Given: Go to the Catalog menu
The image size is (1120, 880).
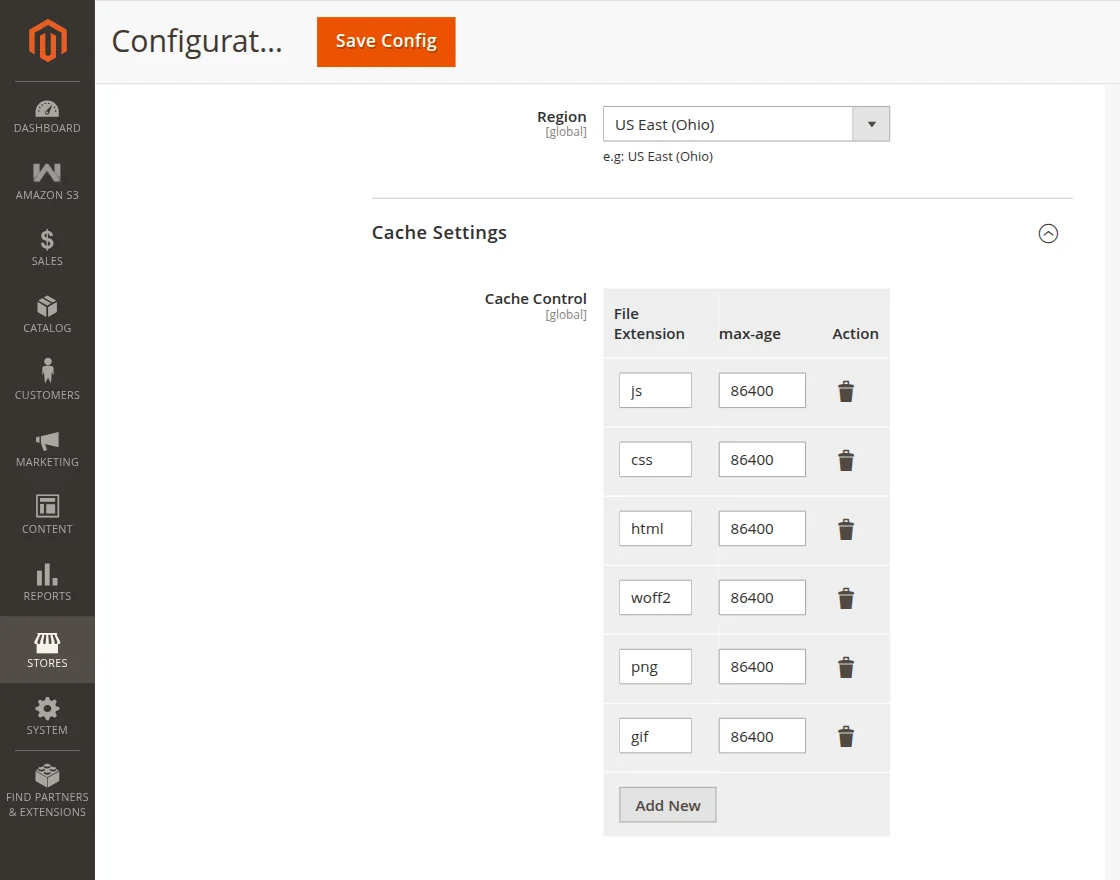Looking at the screenshot, I should tap(47, 315).
